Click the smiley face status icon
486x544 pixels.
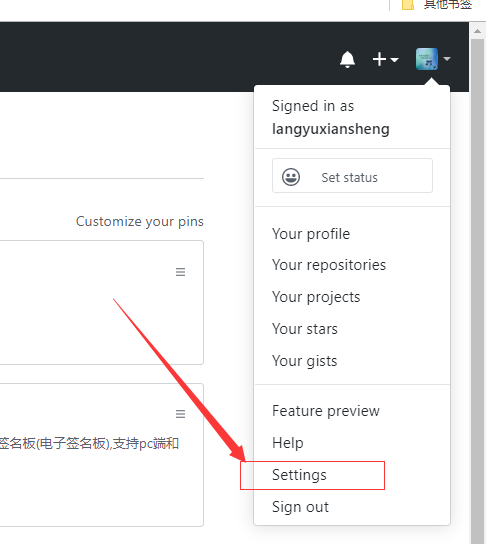pyautogui.click(x=291, y=177)
